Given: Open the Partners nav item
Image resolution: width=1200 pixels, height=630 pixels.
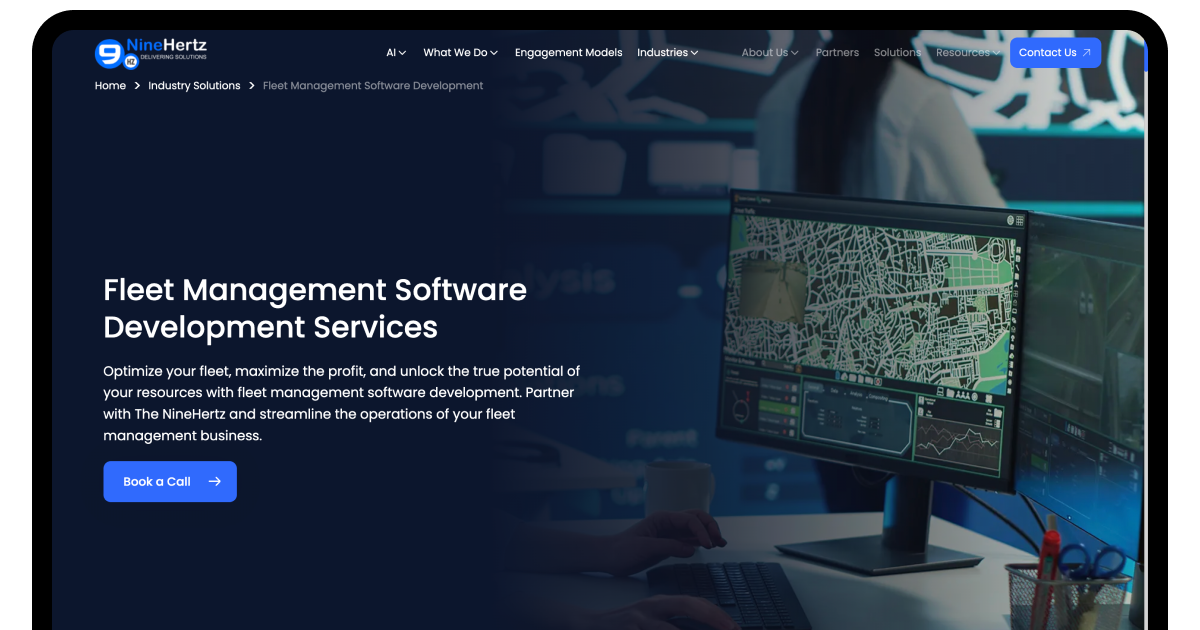Looking at the screenshot, I should pos(837,53).
